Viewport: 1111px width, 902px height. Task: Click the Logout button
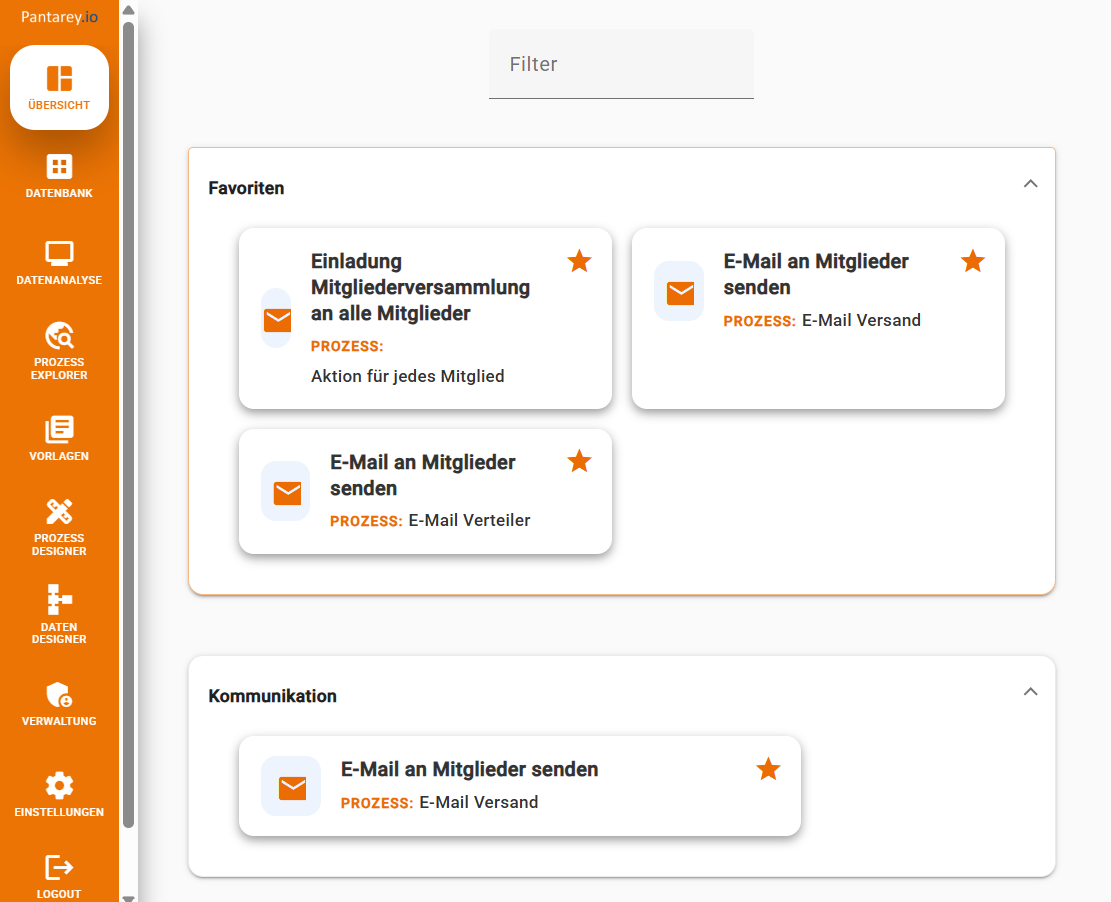(x=58, y=870)
